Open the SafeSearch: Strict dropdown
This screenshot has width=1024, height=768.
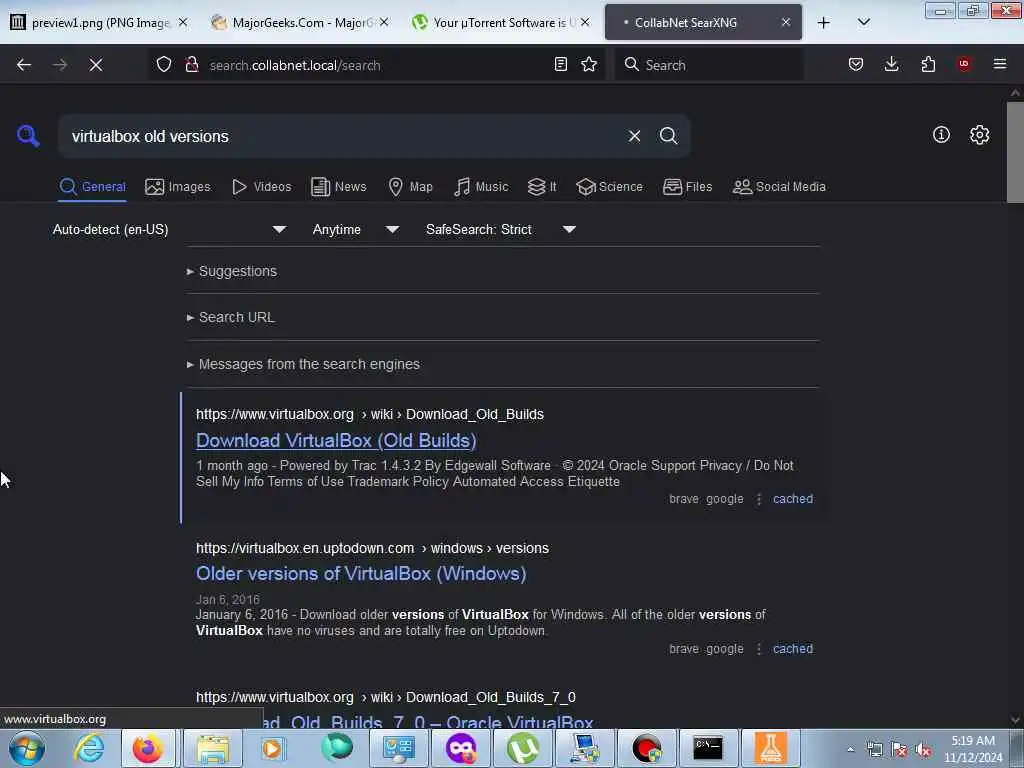pyautogui.click(x=500, y=229)
